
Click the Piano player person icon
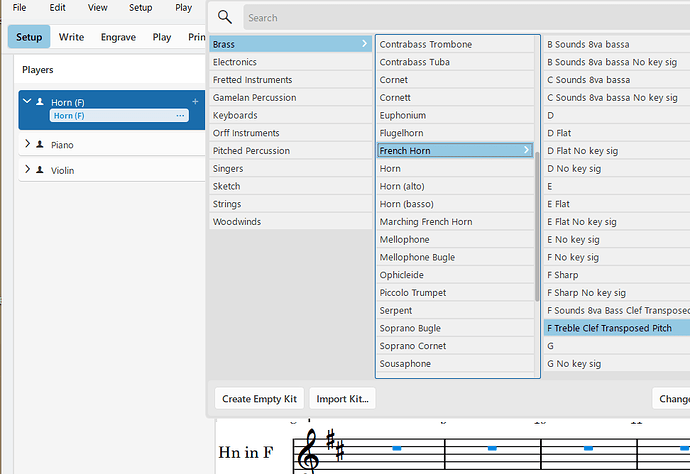pyautogui.click(x=40, y=145)
